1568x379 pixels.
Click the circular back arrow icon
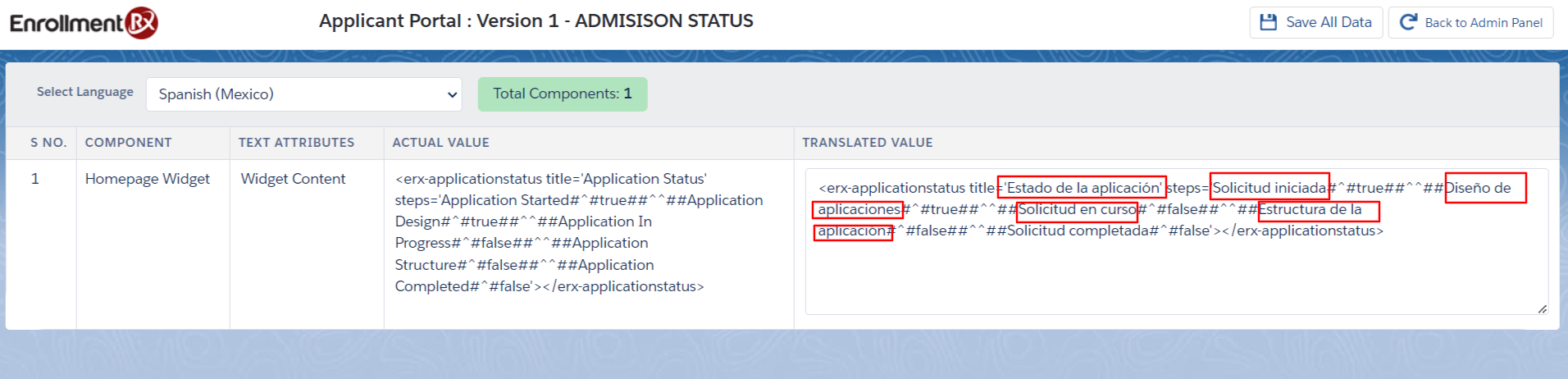tap(1408, 22)
